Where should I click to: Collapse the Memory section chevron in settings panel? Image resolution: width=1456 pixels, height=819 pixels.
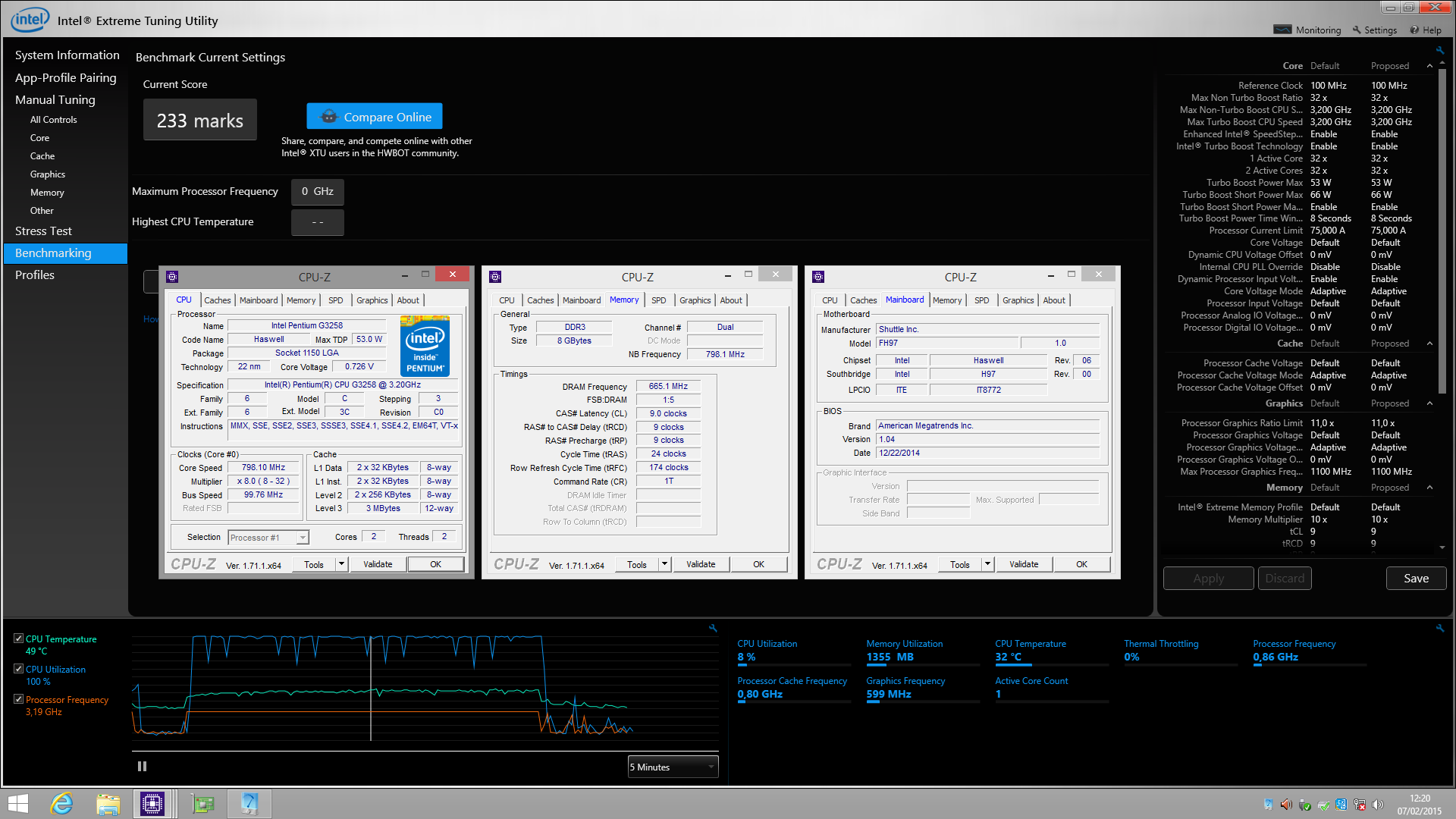tap(1429, 488)
